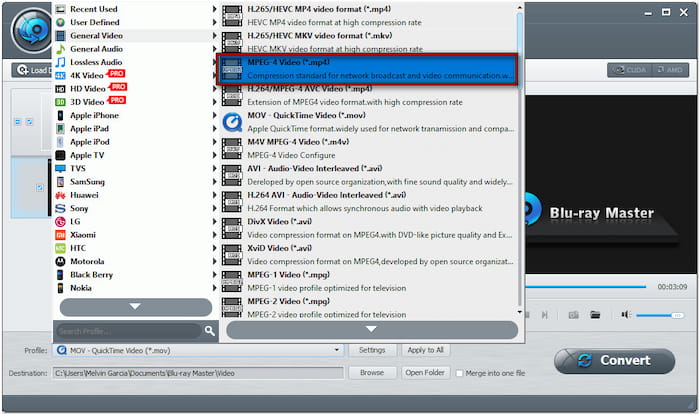The height and width of the screenshot is (415, 700).
Task: Click the Convert button
Action: click(x=614, y=360)
